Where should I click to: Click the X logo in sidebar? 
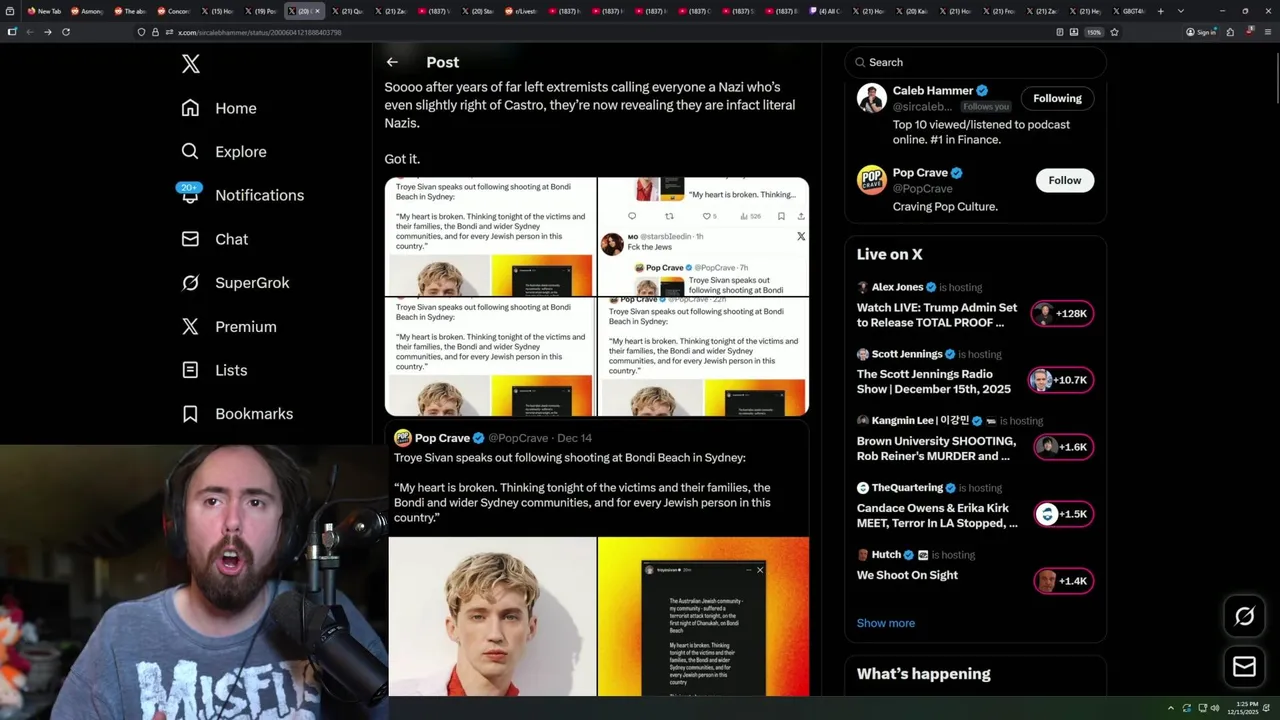click(190, 64)
